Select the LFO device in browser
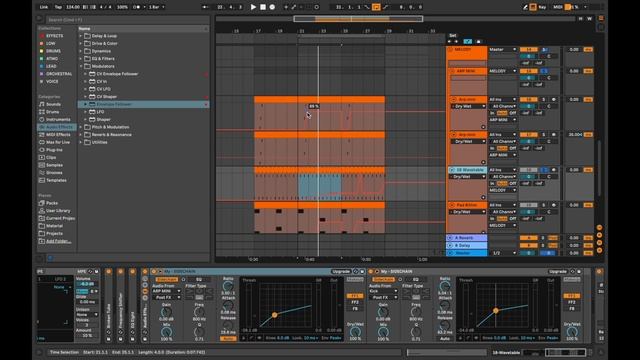This screenshot has height=360, width=640. click(x=100, y=112)
